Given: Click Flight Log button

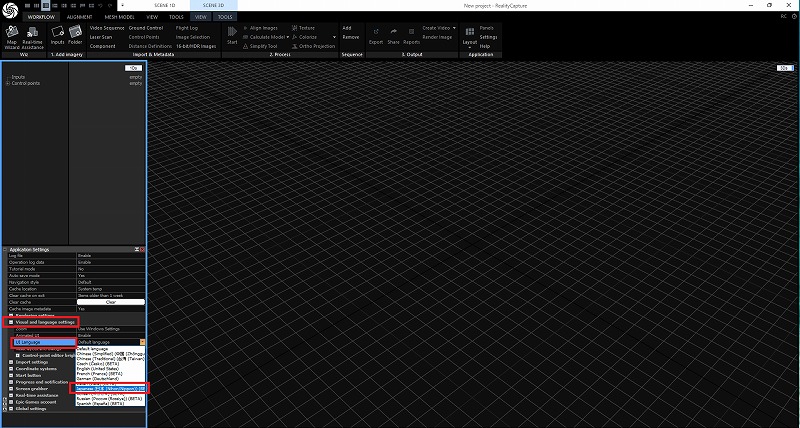Looking at the screenshot, I should pos(187,28).
